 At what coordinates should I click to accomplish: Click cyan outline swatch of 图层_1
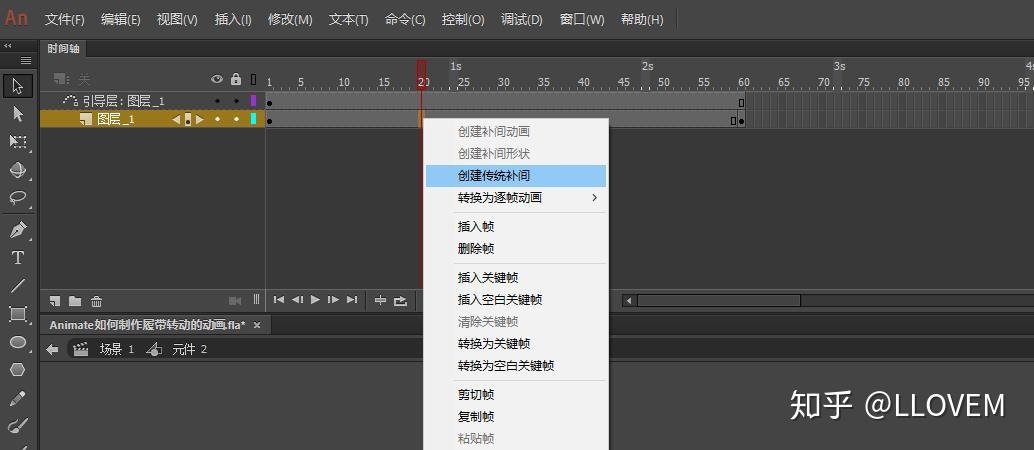(254, 119)
